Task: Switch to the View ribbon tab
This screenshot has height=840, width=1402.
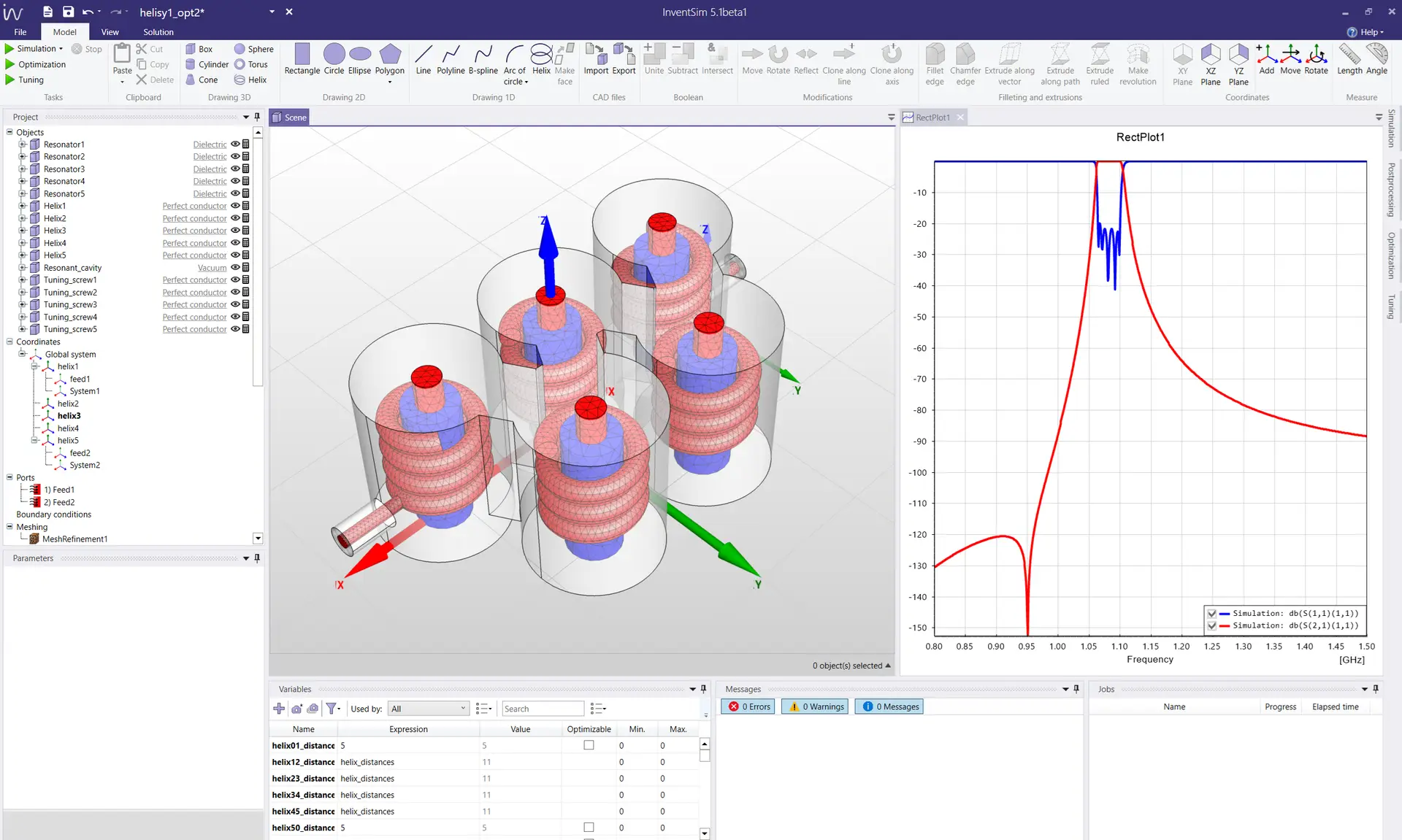Action: click(x=110, y=32)
